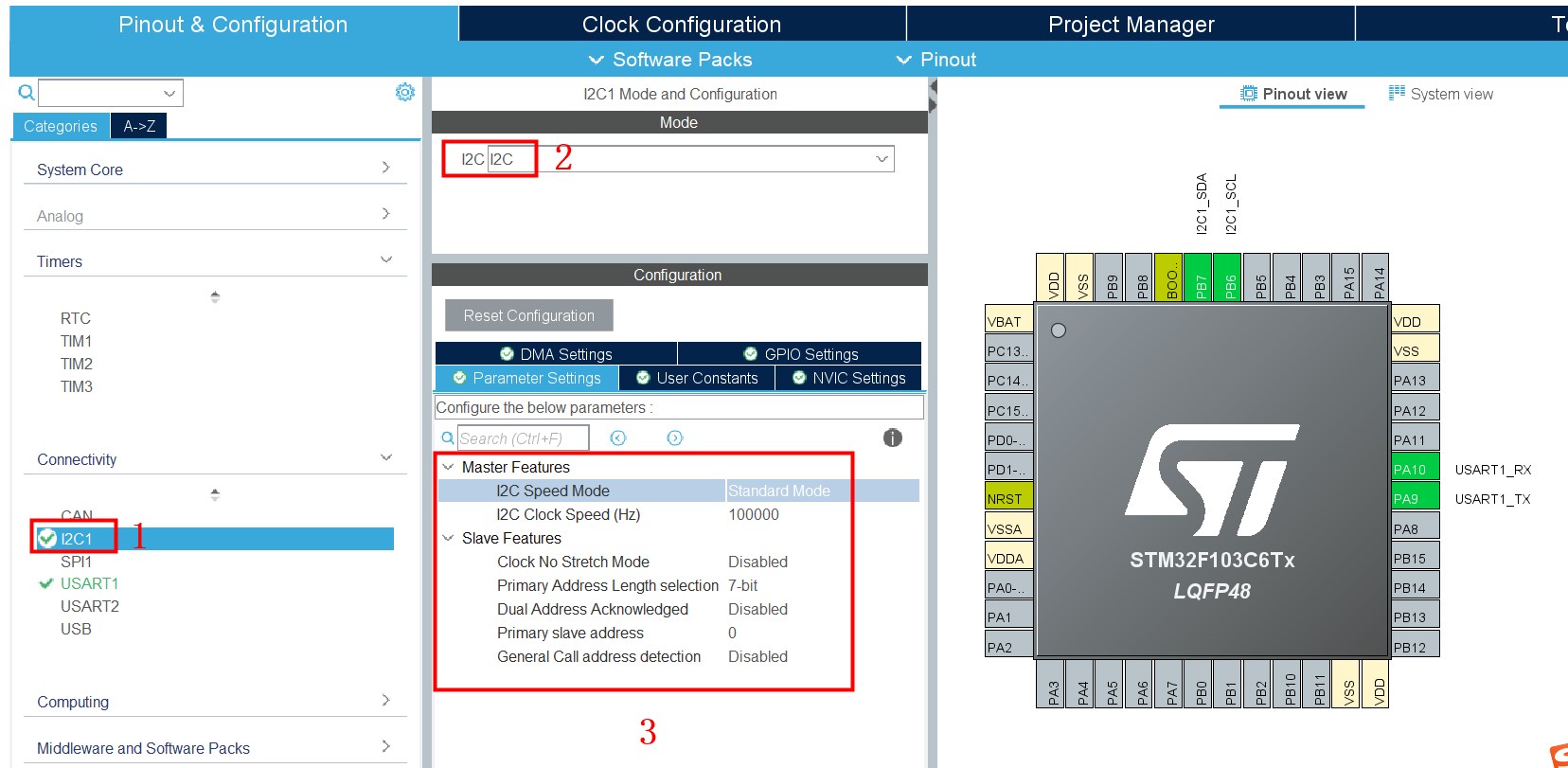The width and height of the screenshot is (1568, 768).
Task: Click the VBAT pin on chip
Action: point(1009,321)
